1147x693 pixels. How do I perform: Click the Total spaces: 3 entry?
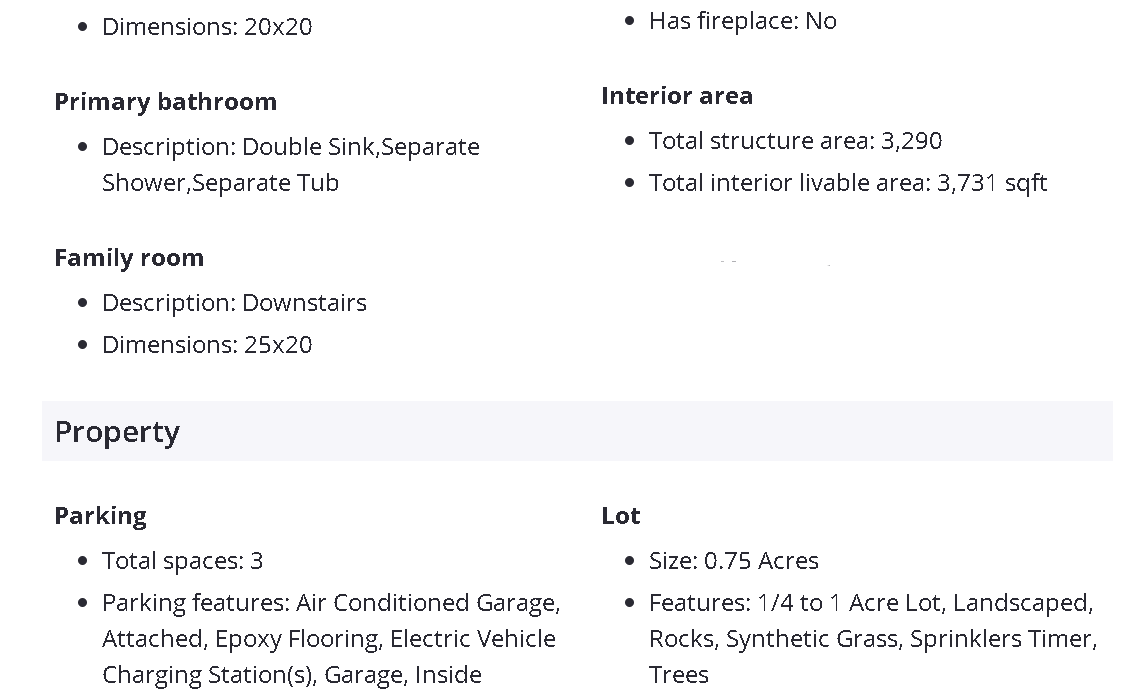[x=182, y=561]
